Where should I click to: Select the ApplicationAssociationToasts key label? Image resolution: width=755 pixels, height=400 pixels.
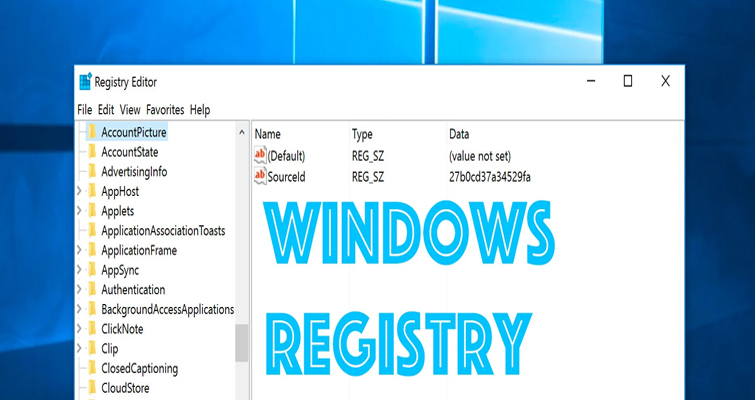click(x=163, y=231)
